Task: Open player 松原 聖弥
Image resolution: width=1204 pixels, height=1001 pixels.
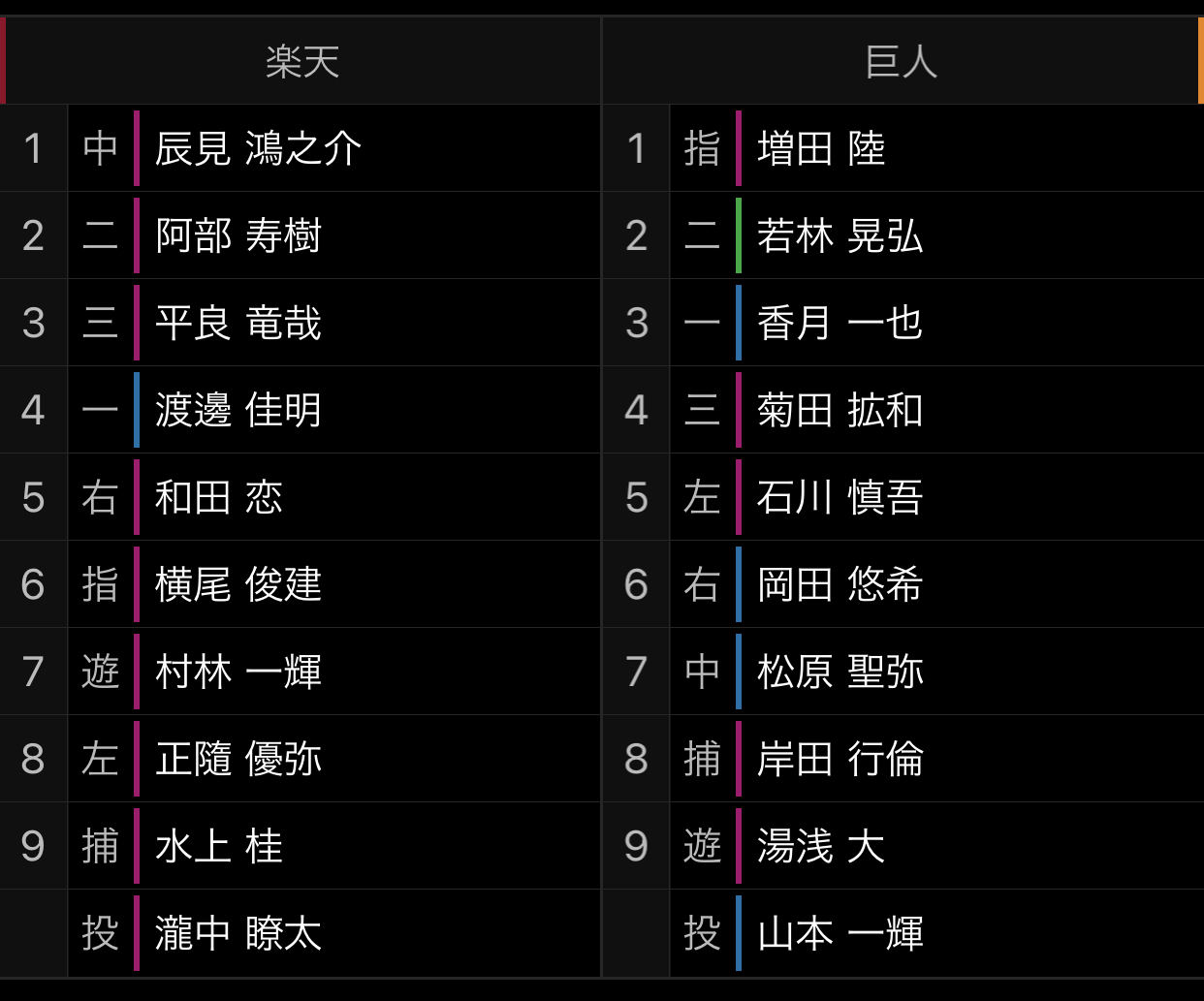Action: (x=840, y=672)
